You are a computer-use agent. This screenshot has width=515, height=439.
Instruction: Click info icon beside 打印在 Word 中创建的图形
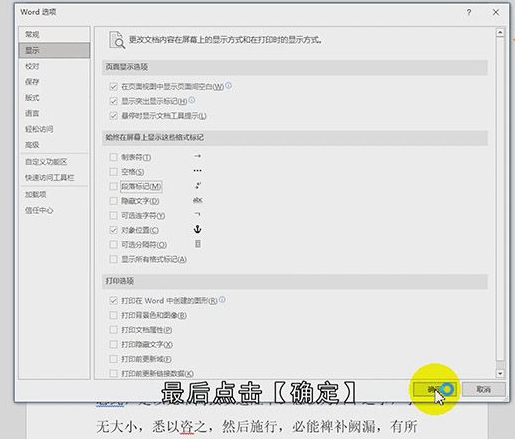(222, 299)
